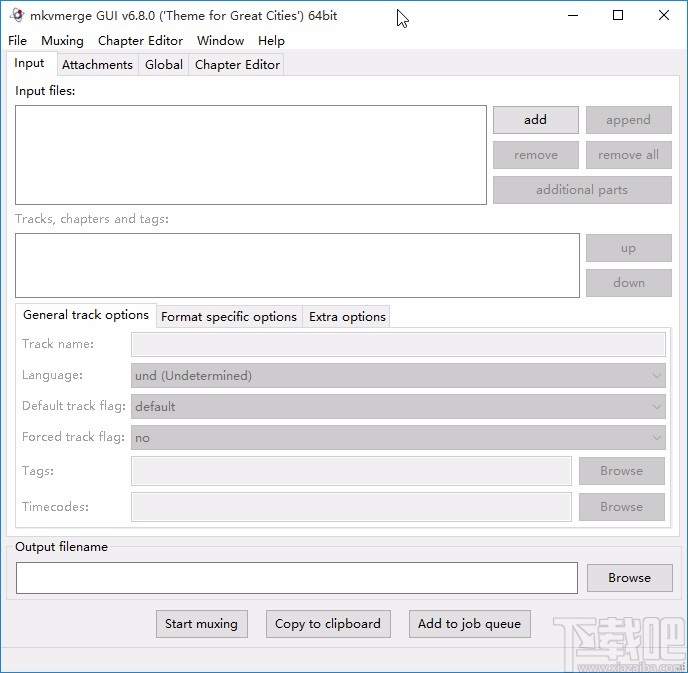
Task: Select the Input files list box
Action: (251, 155)
